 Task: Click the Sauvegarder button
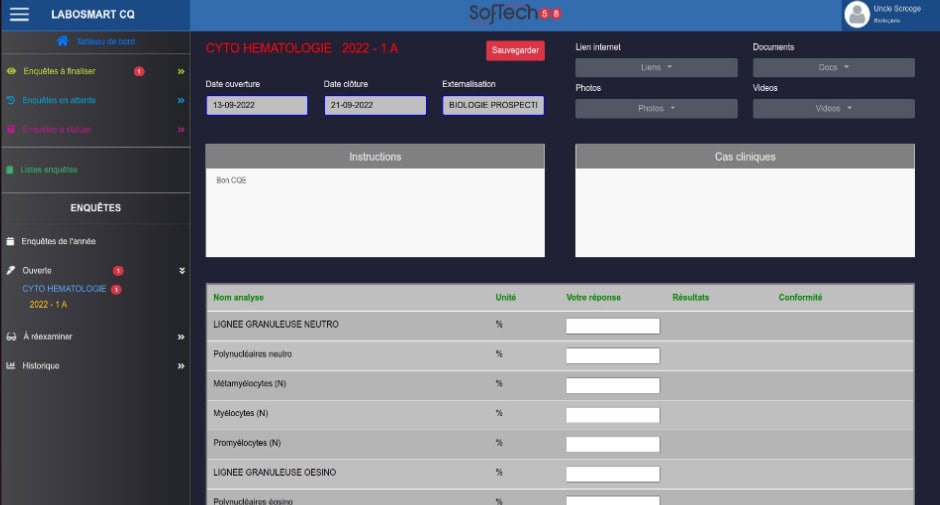515,50
